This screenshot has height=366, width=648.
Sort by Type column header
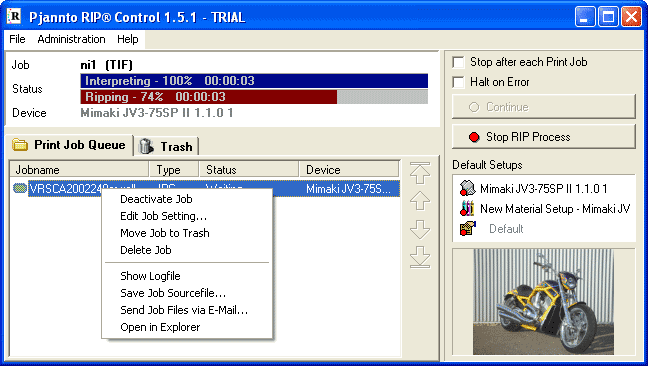174,170
